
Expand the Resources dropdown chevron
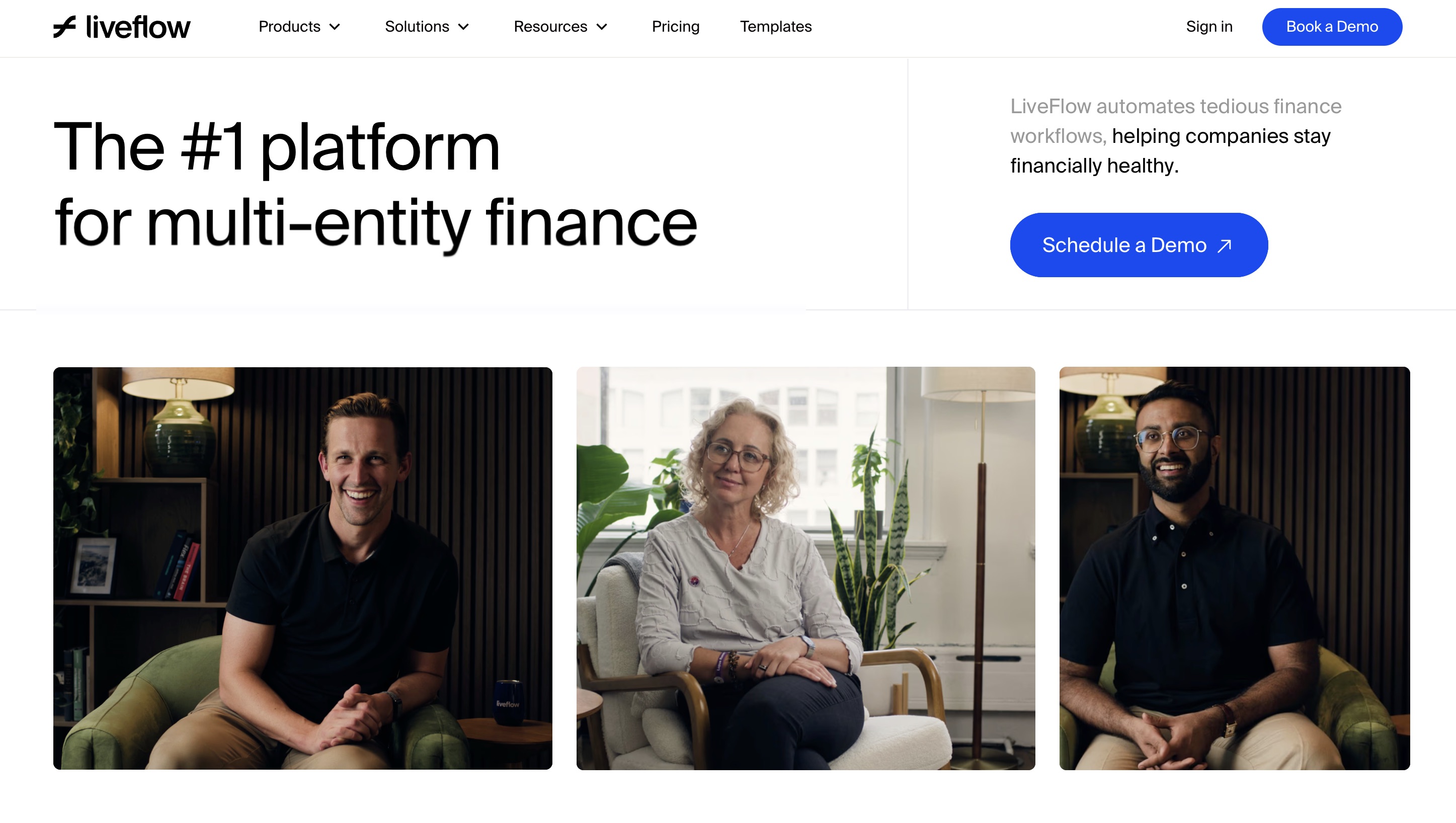(x=602, y=27)
